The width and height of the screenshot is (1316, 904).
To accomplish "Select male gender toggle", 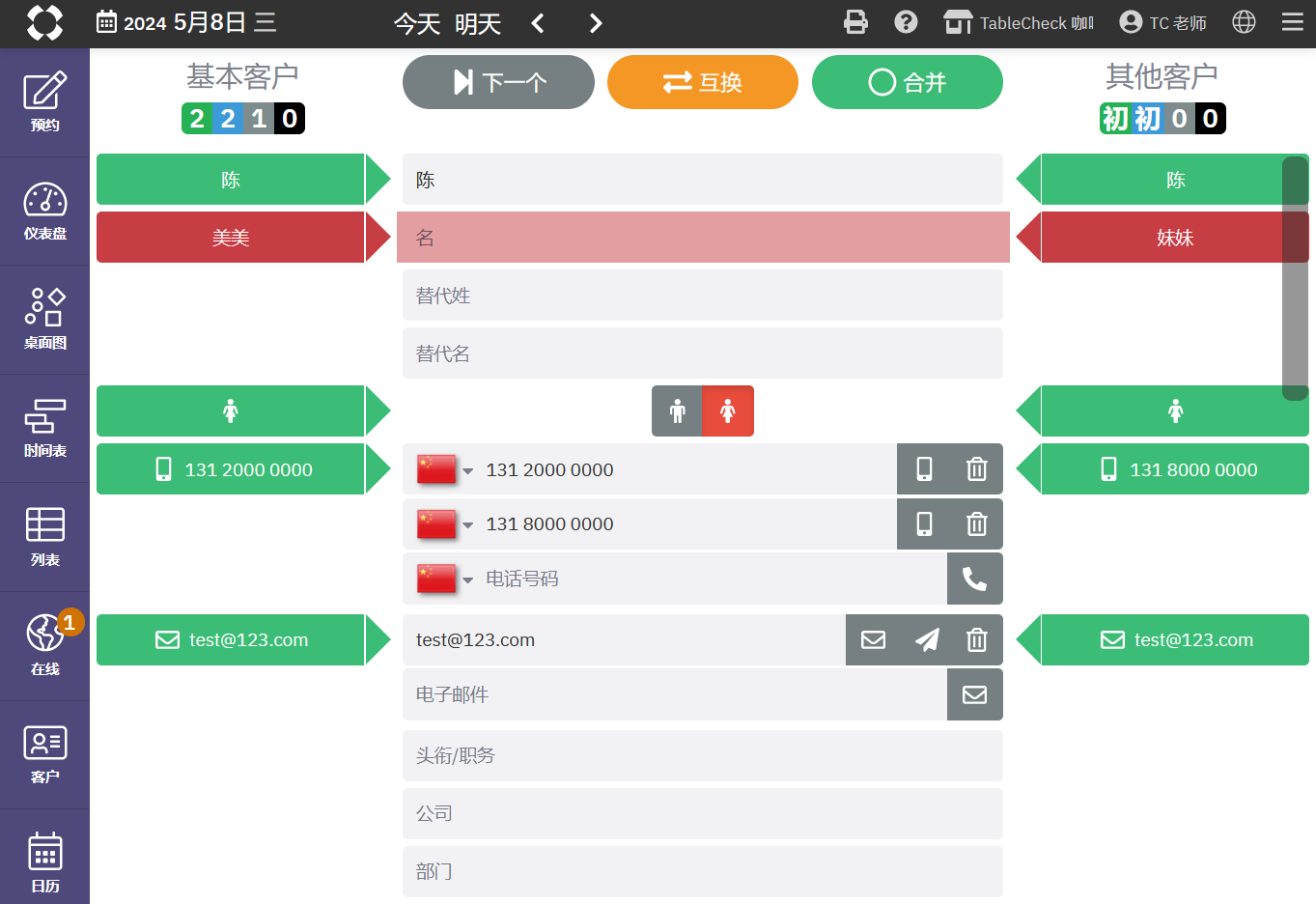I will pyautogui.click(x=677, y=411).
